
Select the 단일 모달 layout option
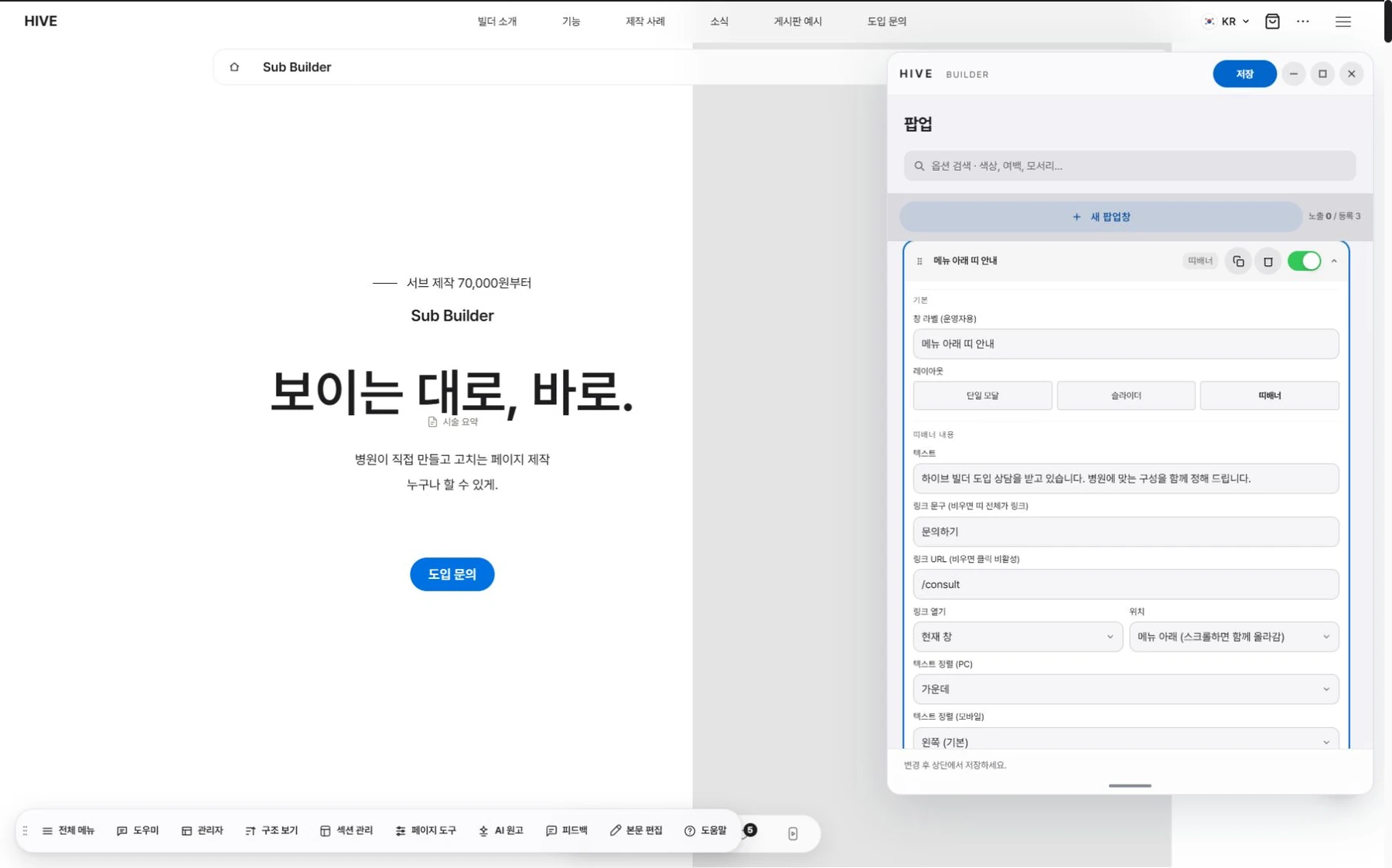982,396
